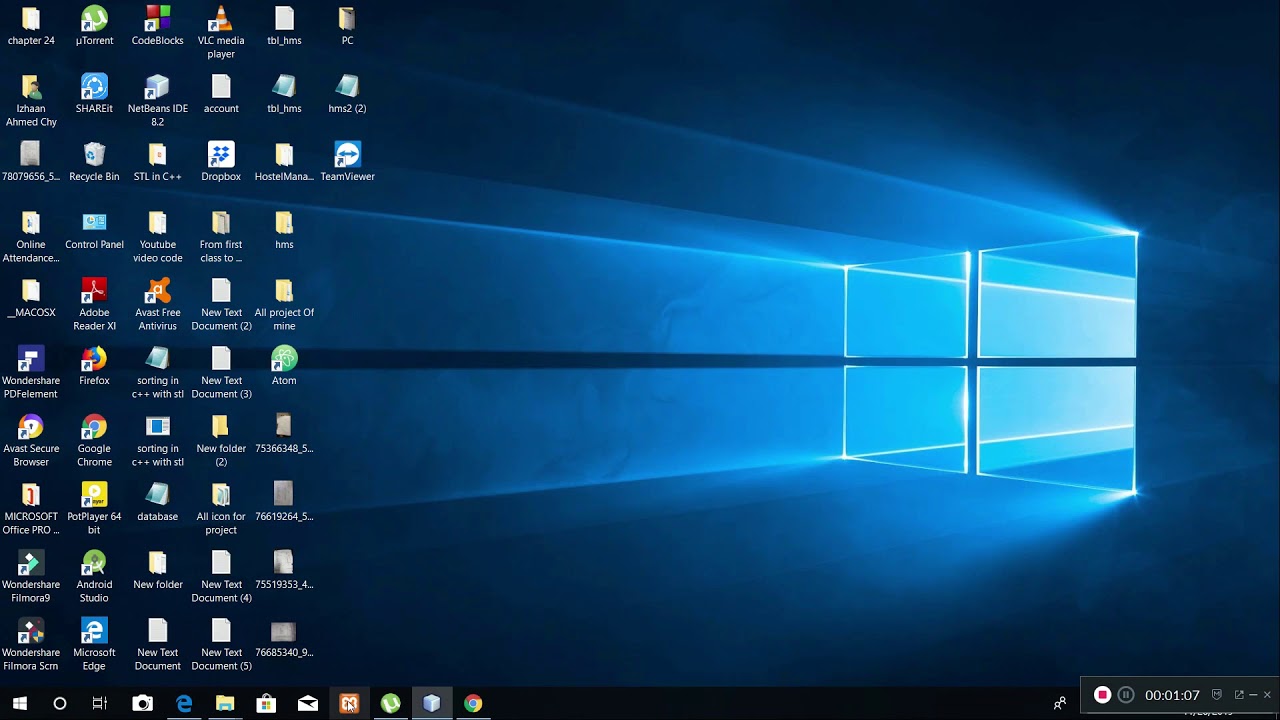Select the STL in C++ folder

(157, 162)
